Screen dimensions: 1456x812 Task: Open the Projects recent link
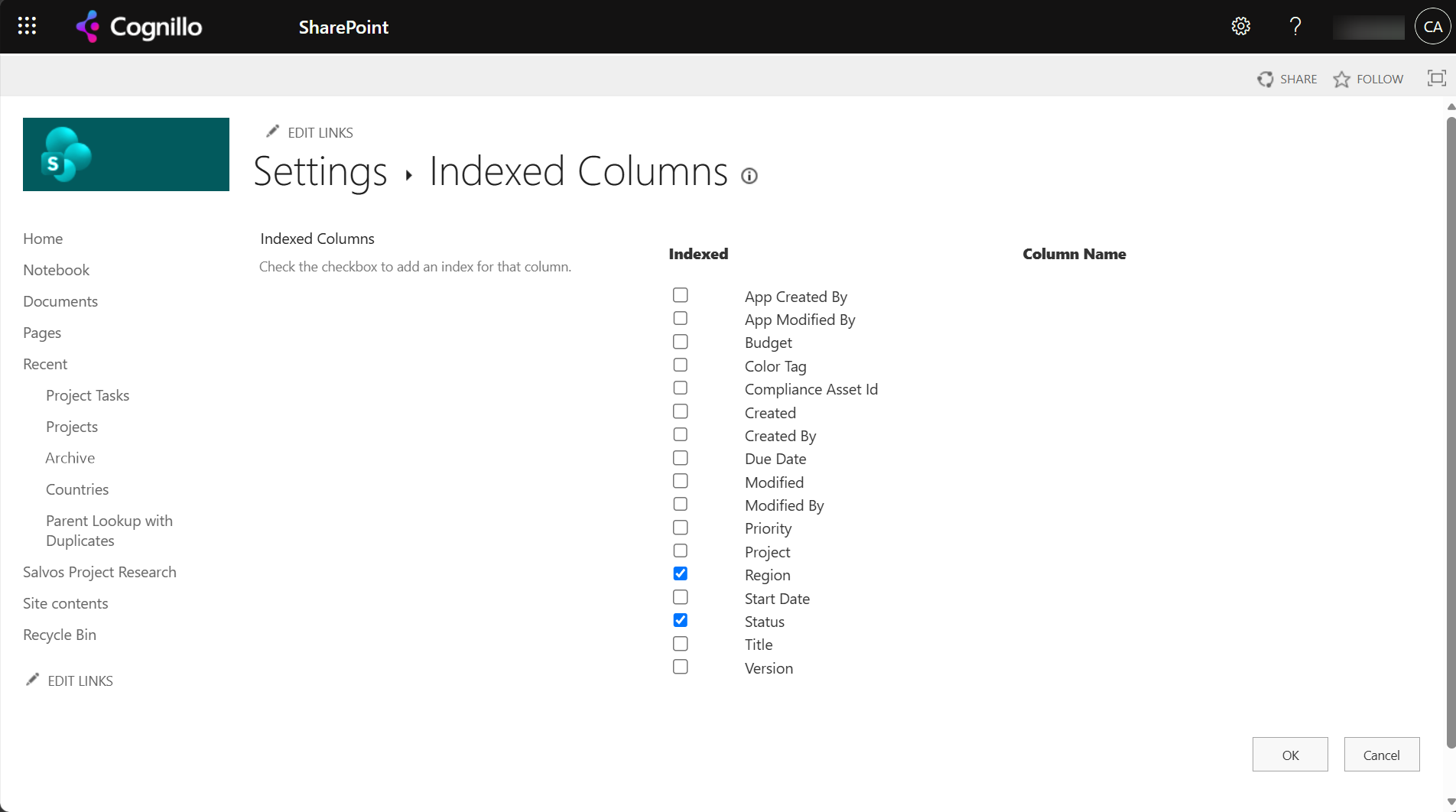72,427
